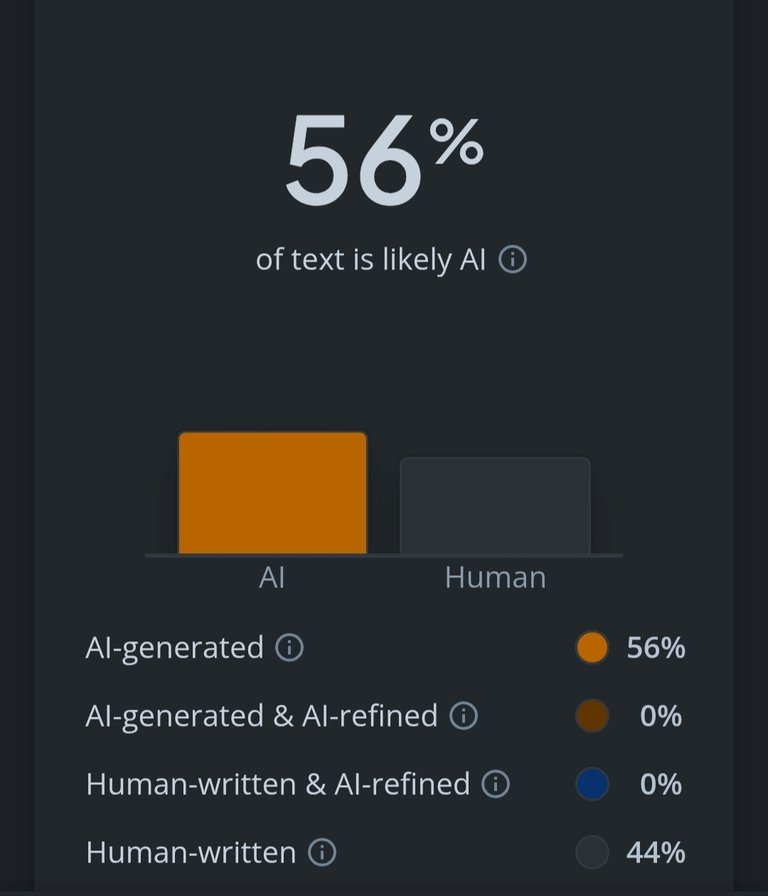Click the orange AI bar in chart
This screenshot has height=896, width=768.
point(273,493)
